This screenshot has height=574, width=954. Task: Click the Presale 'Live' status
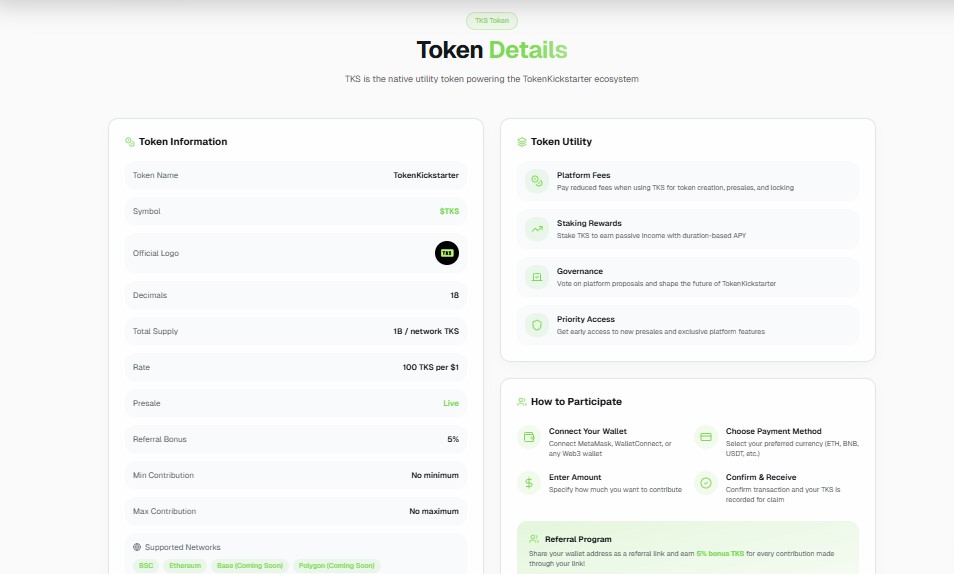coord(451,403)
